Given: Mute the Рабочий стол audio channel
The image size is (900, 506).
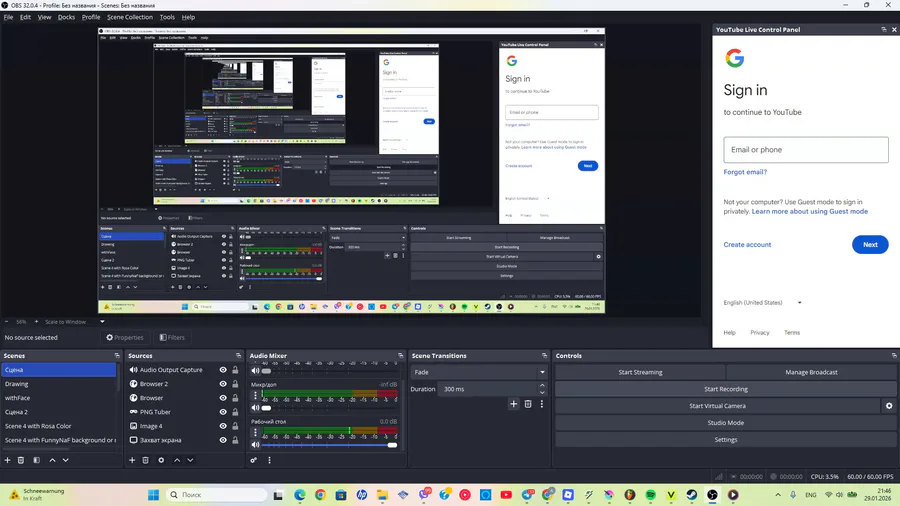Looking at the screenshot, I should [255, 445].
